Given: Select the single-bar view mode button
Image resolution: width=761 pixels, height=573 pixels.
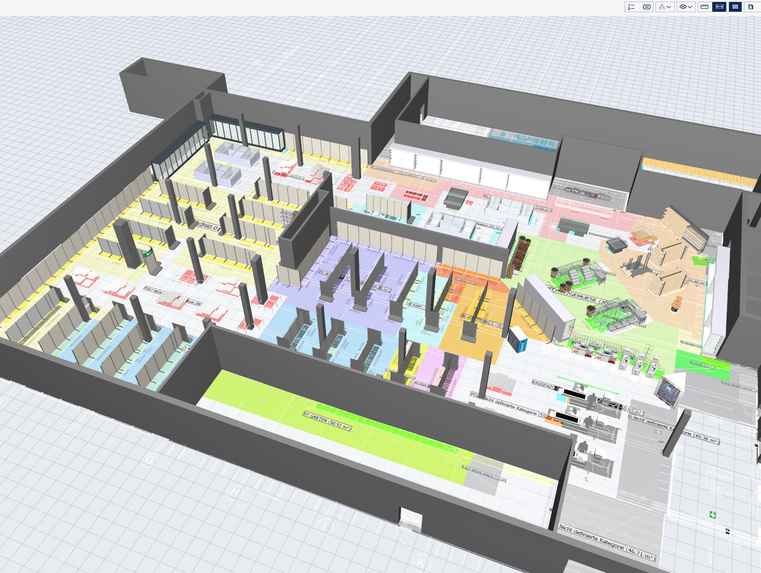Looking at the screenshot, I should coord(704,7).
